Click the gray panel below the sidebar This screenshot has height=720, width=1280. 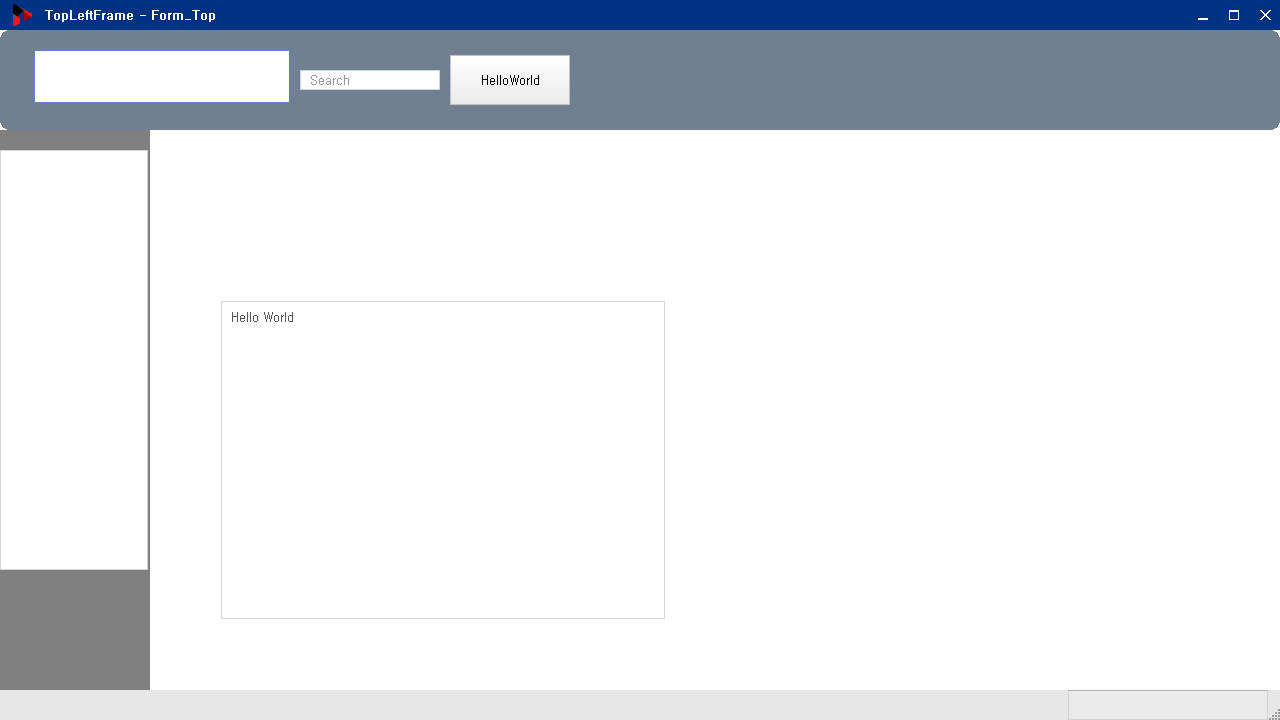pyautogui.click(x=74, y=630)
